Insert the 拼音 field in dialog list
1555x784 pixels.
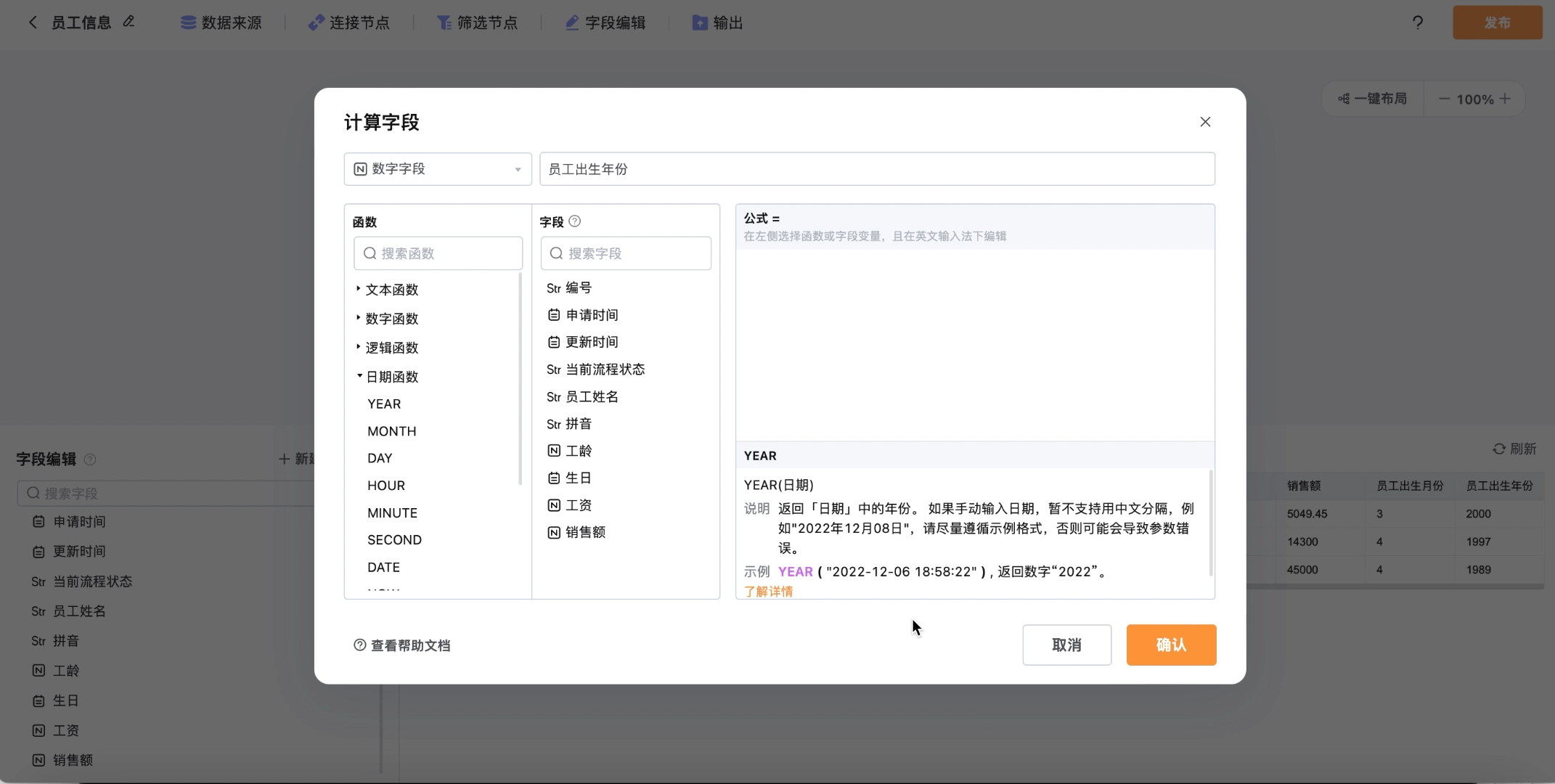pos(569,424)
